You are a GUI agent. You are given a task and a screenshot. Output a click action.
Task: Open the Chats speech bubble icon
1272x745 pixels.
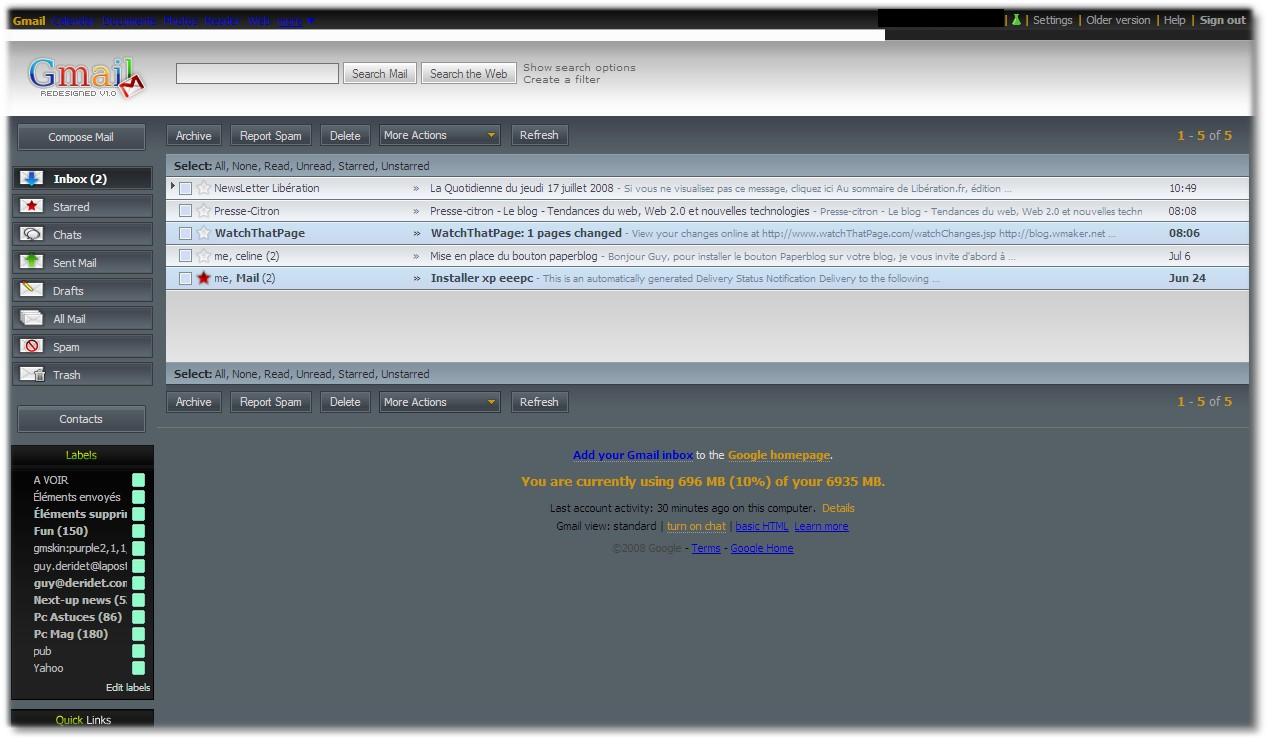coord(32,235)
